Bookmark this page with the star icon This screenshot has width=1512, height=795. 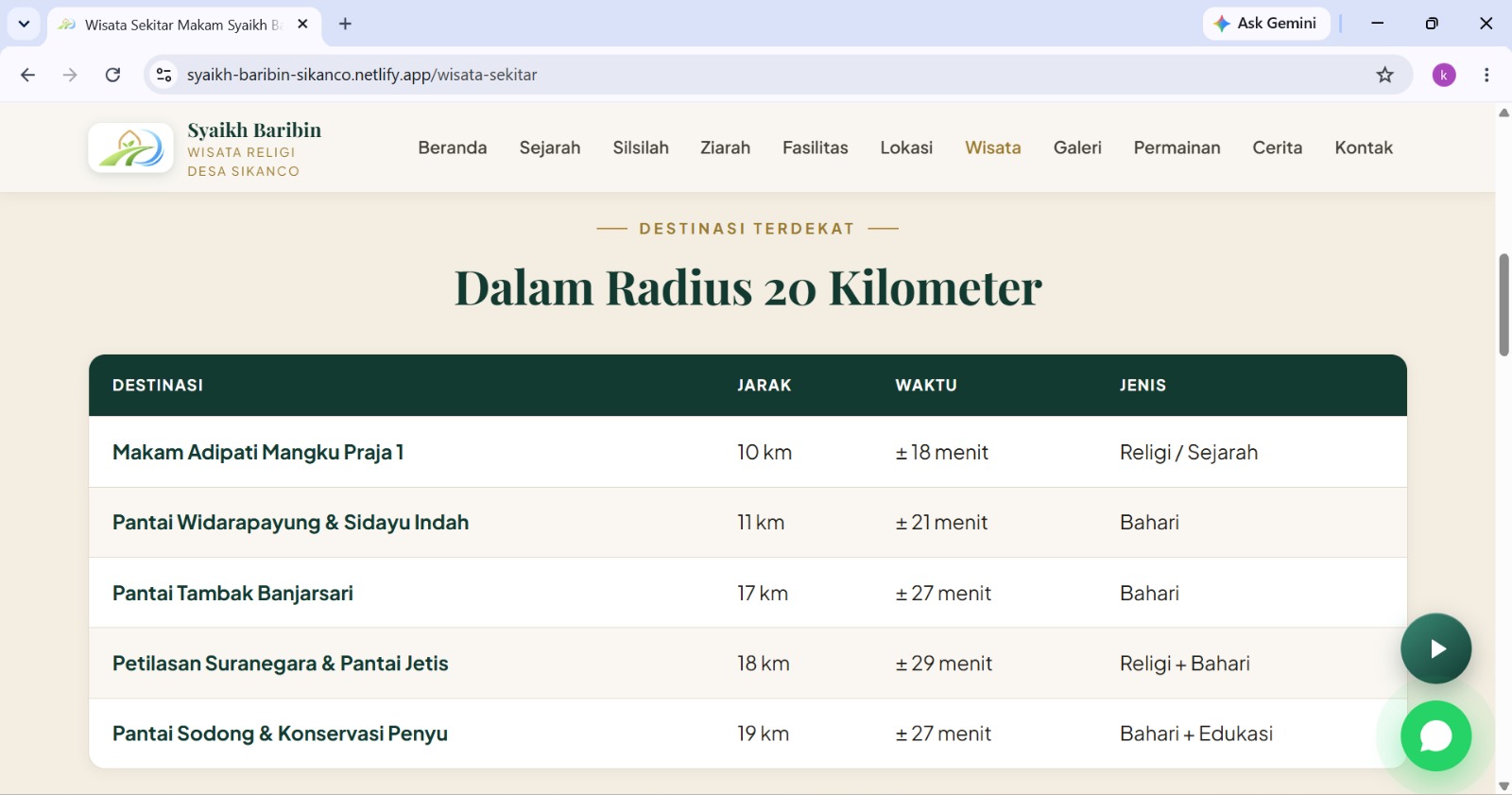point(1384,75)
